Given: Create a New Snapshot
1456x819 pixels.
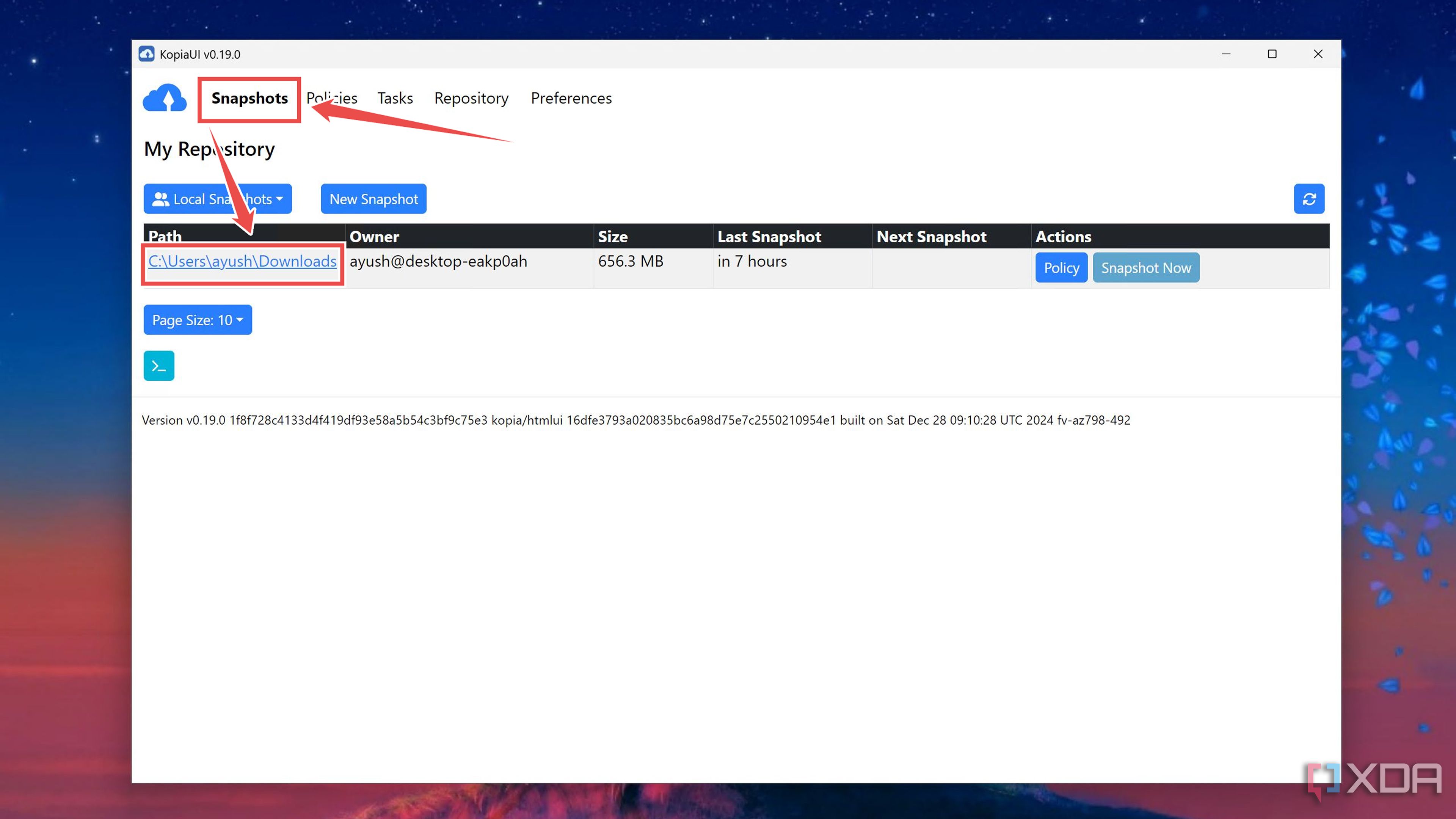Looking at the screenshot, I should (x=373, y=198).
